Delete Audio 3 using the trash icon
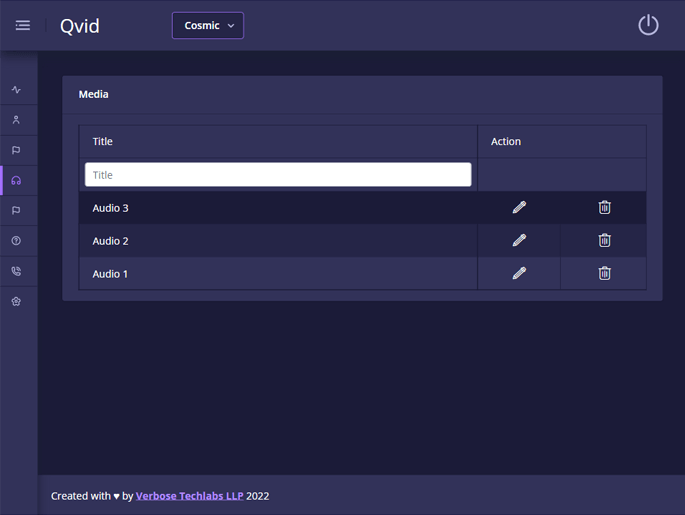Viewport: 685px width, 515px height. click(x=604, y=208)
